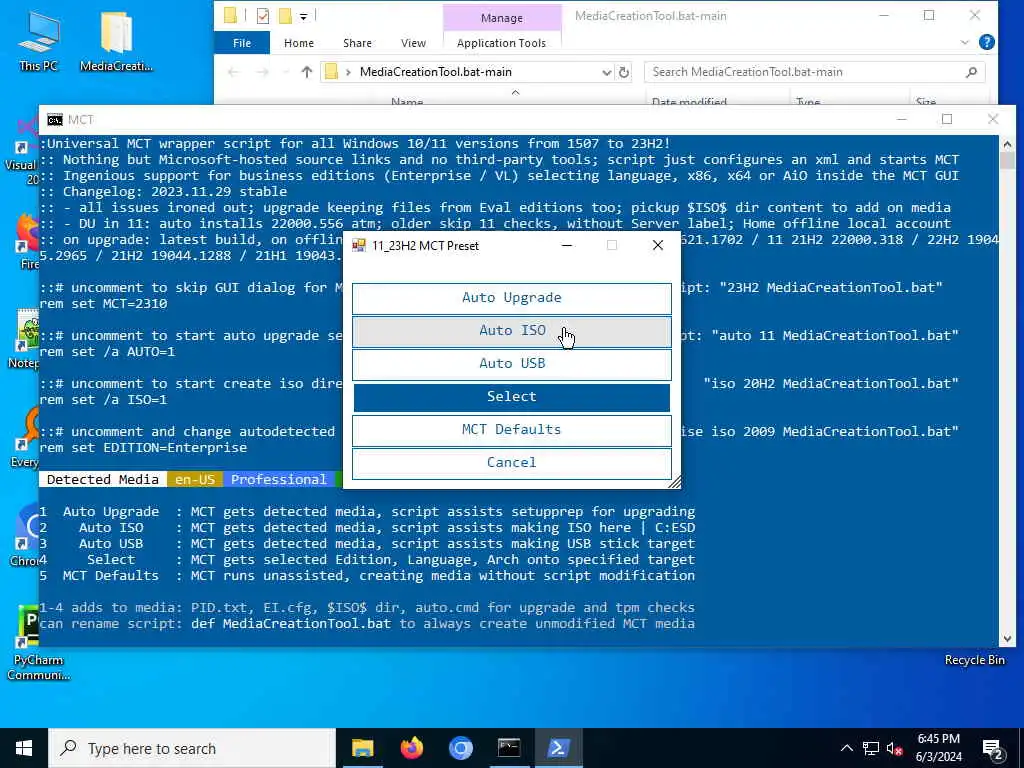Switch to the View ribbon tab
Viewport: 1024px width, 768px height.
[413, 43]
